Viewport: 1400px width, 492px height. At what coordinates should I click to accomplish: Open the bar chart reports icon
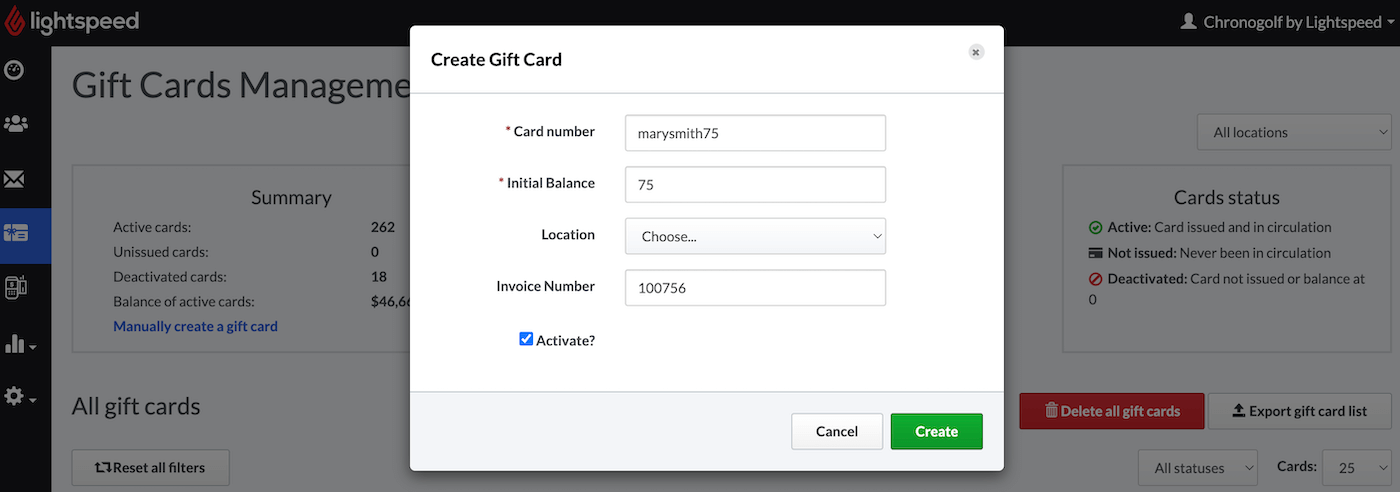20,344
